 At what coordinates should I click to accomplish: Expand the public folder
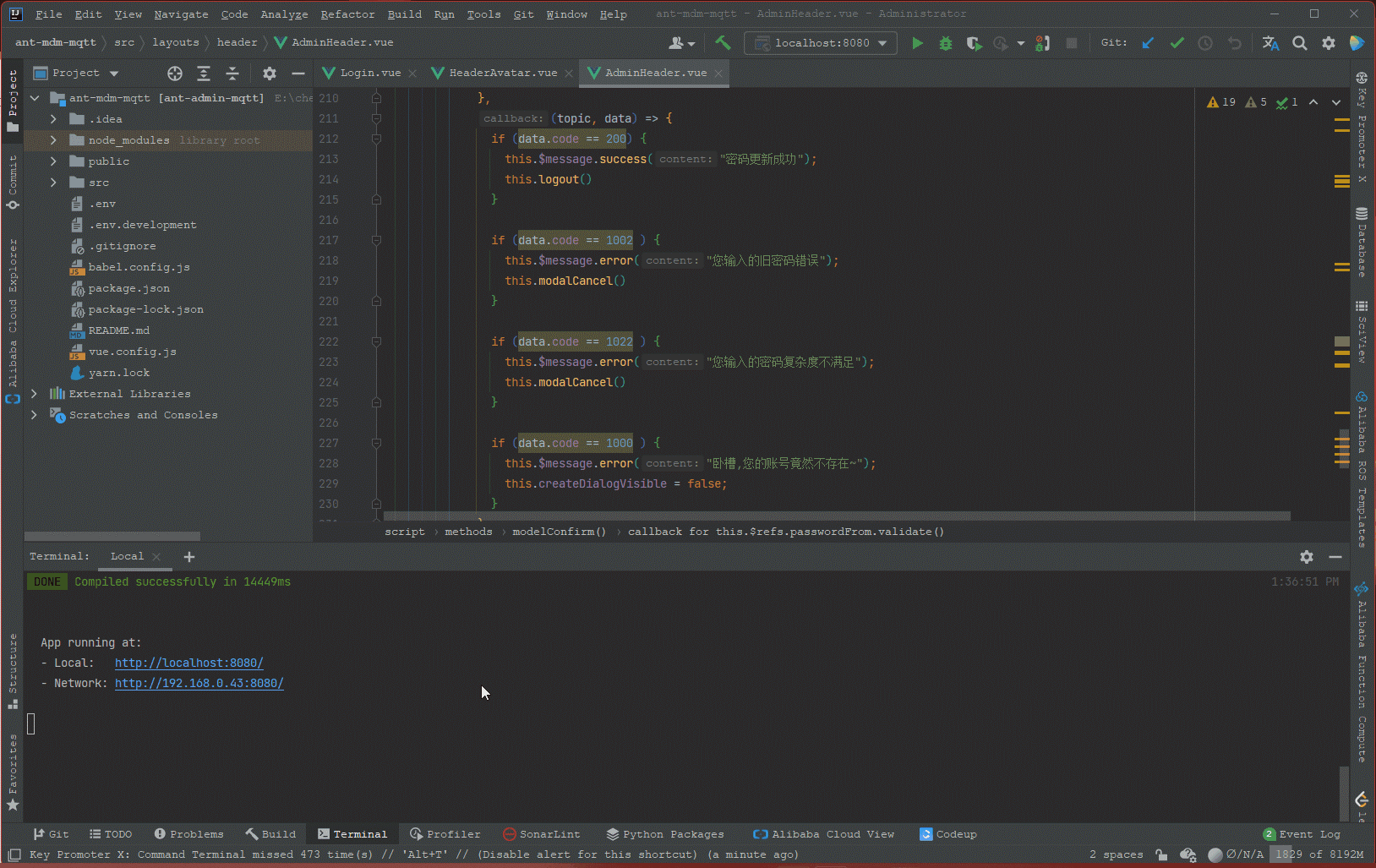tap(53, 161)
